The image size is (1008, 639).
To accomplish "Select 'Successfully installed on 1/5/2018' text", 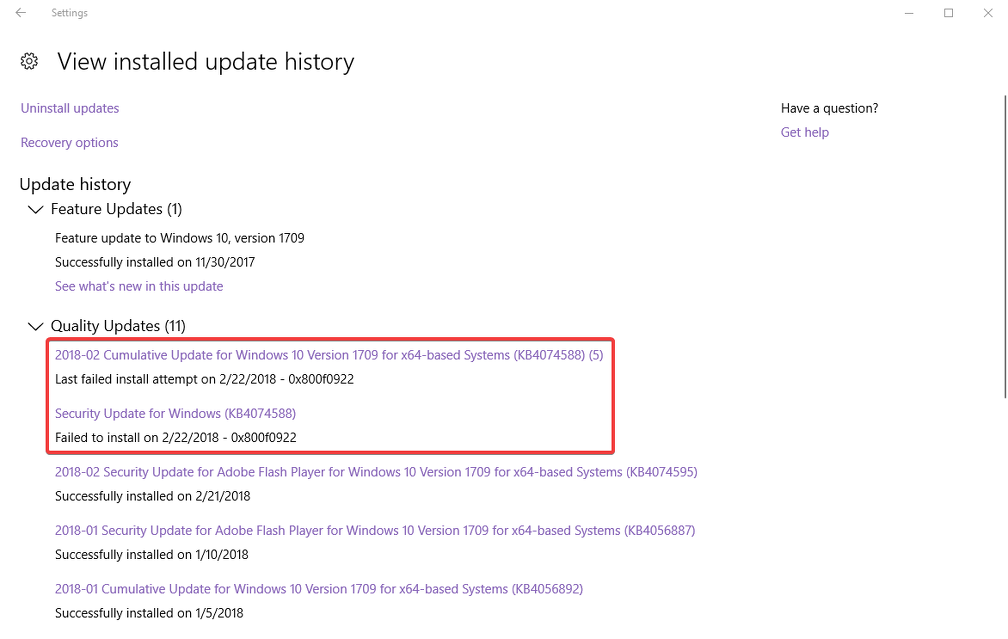I will coord(149,613).
